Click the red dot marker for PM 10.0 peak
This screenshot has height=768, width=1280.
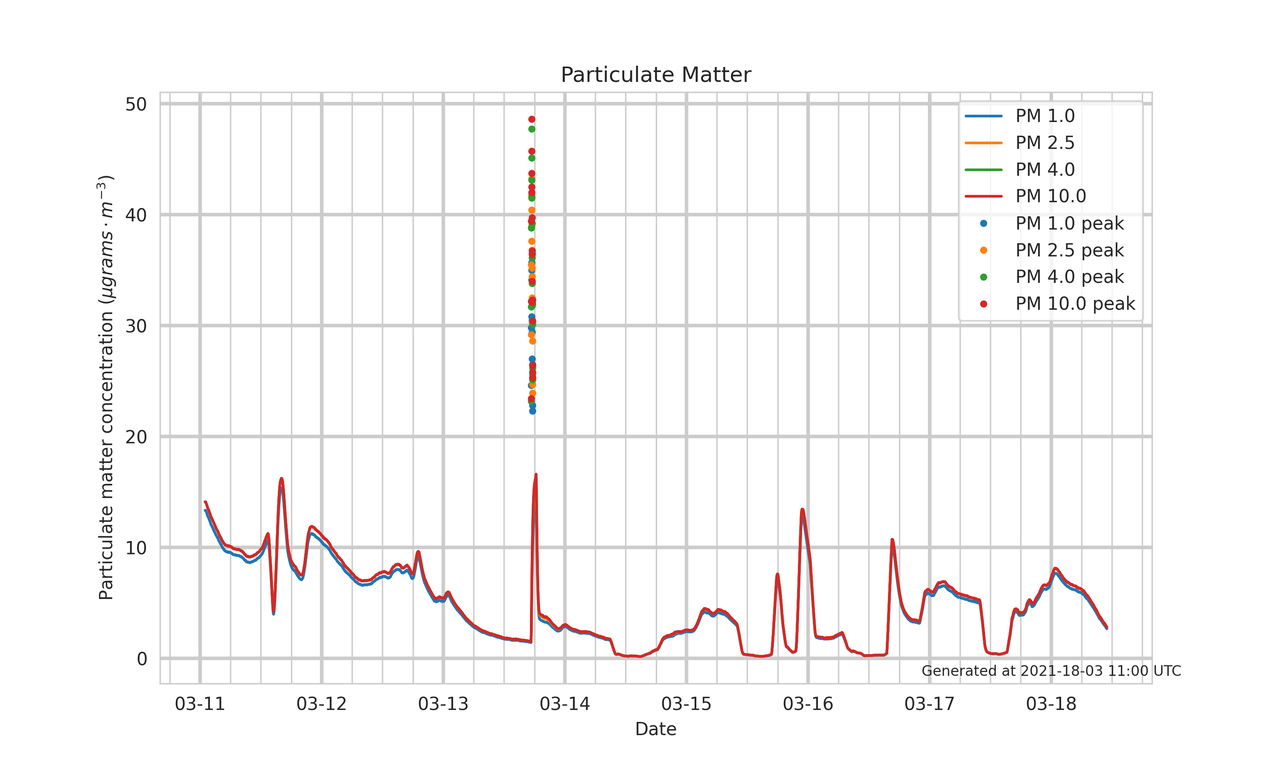tap(984, 304)
